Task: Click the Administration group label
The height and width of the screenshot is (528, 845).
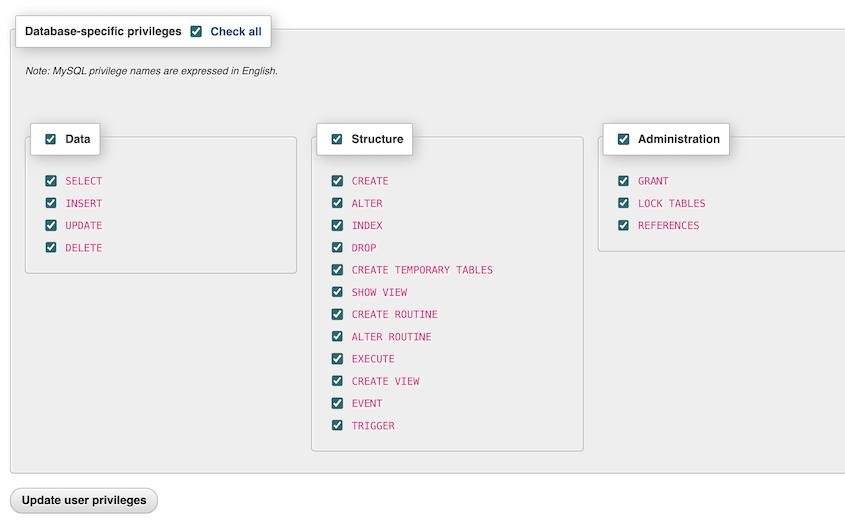Action: (x=678, y=139)
